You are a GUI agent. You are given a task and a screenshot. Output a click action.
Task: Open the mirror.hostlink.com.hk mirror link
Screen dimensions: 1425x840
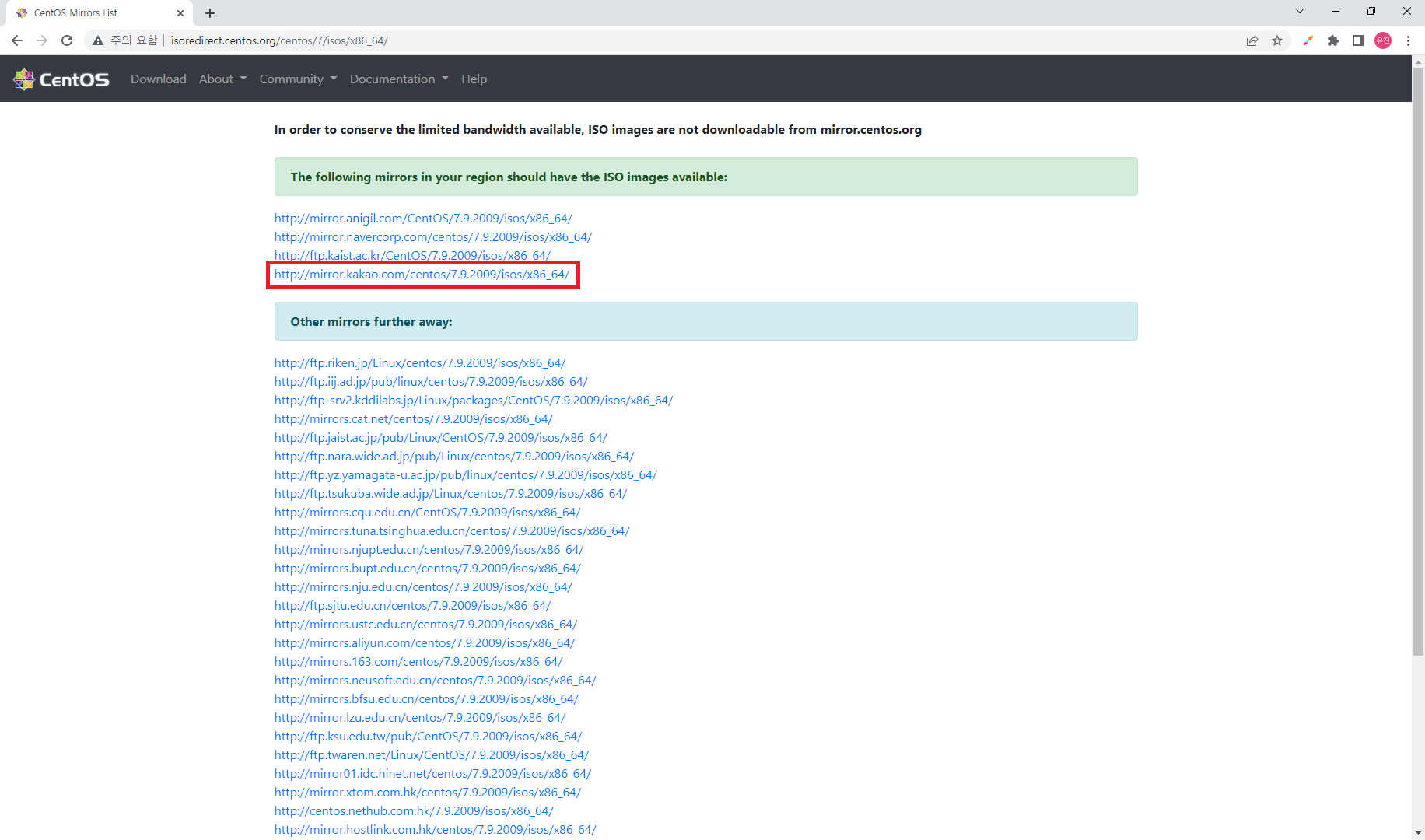[x=436, y=830]
